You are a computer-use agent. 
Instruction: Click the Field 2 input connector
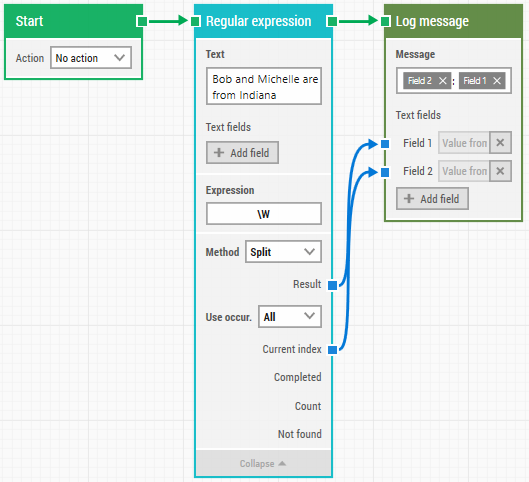pyautogui.click(x=385, y=173)
